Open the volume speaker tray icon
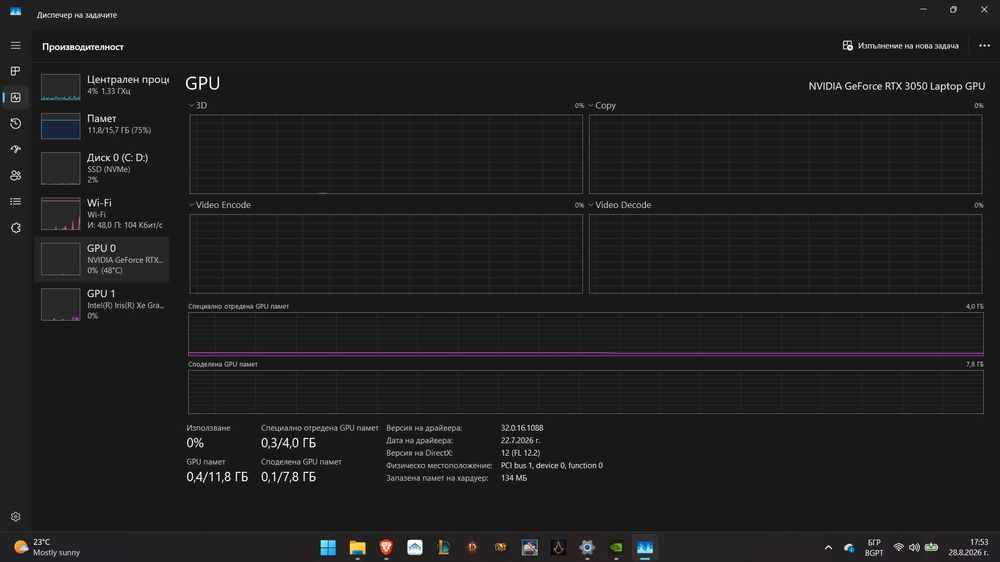This screenshot has height=562, width=1000. coord(914,547)
